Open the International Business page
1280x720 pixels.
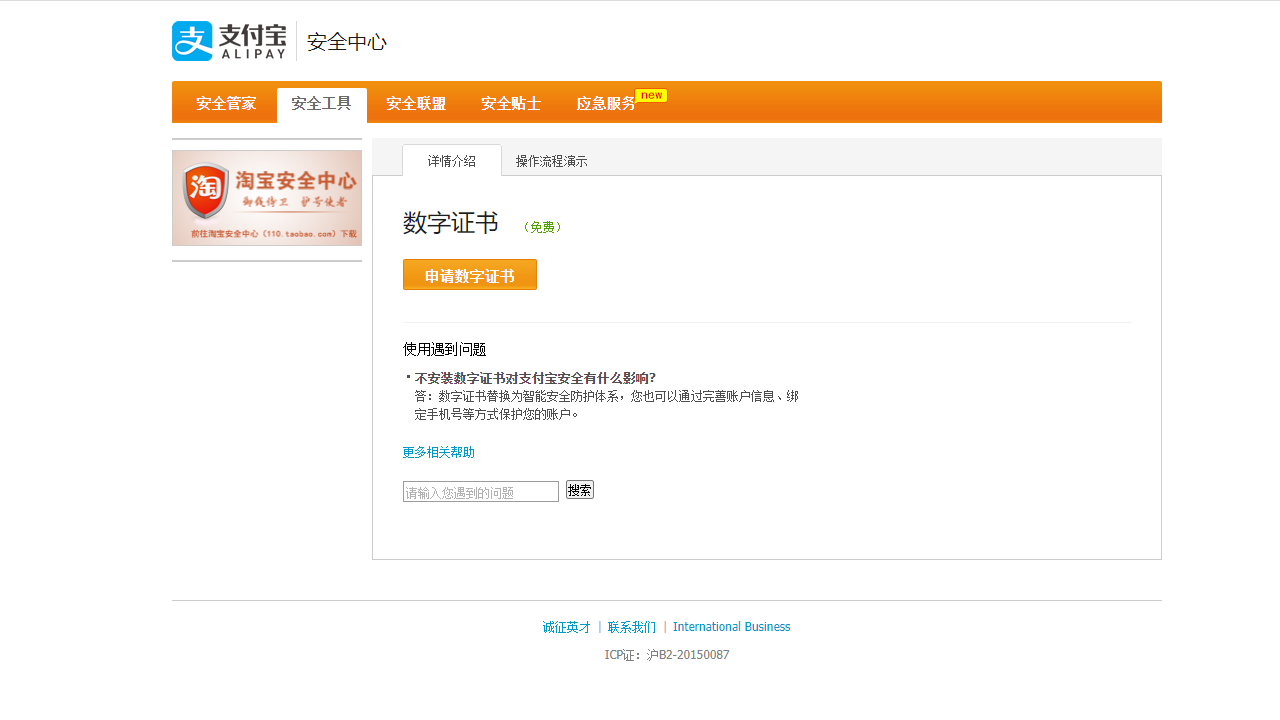(731, 626)
